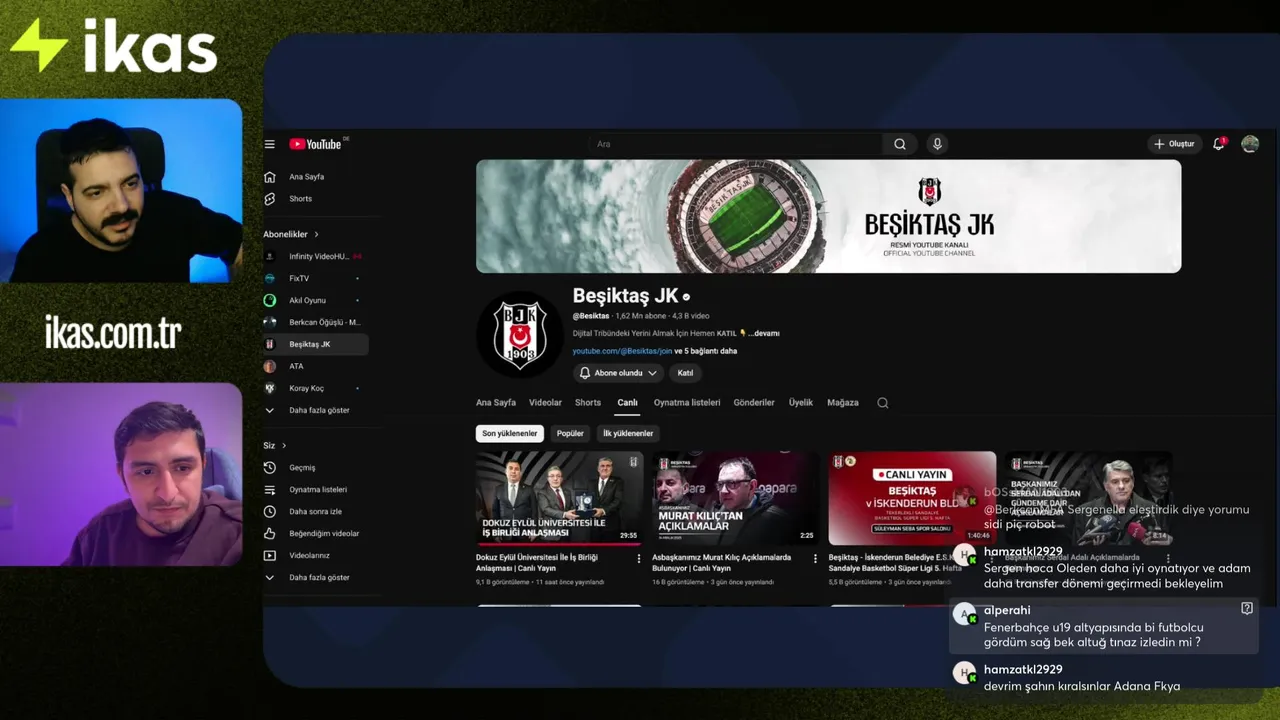Open the account avatar menu

(1250, 144)
